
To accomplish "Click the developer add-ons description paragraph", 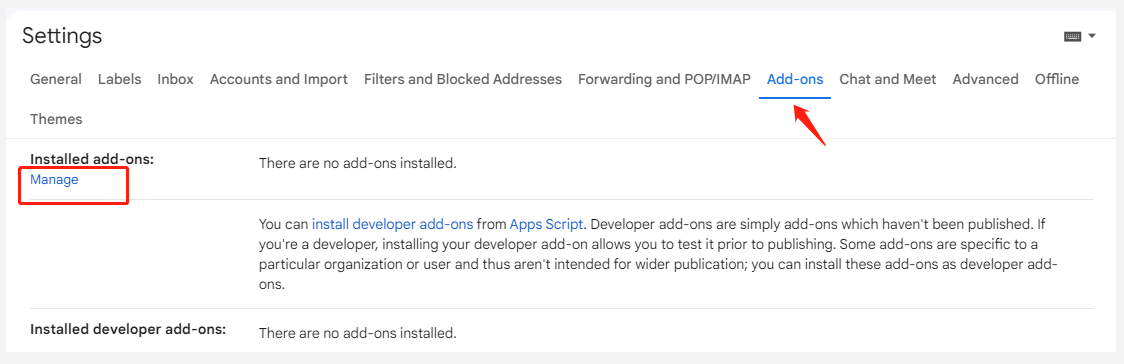I will [658, 254].
